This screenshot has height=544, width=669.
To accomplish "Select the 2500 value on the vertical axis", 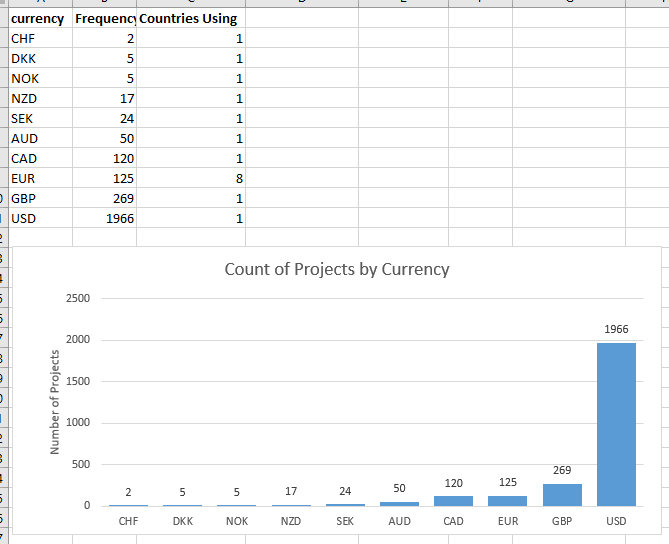I will 79,299.
